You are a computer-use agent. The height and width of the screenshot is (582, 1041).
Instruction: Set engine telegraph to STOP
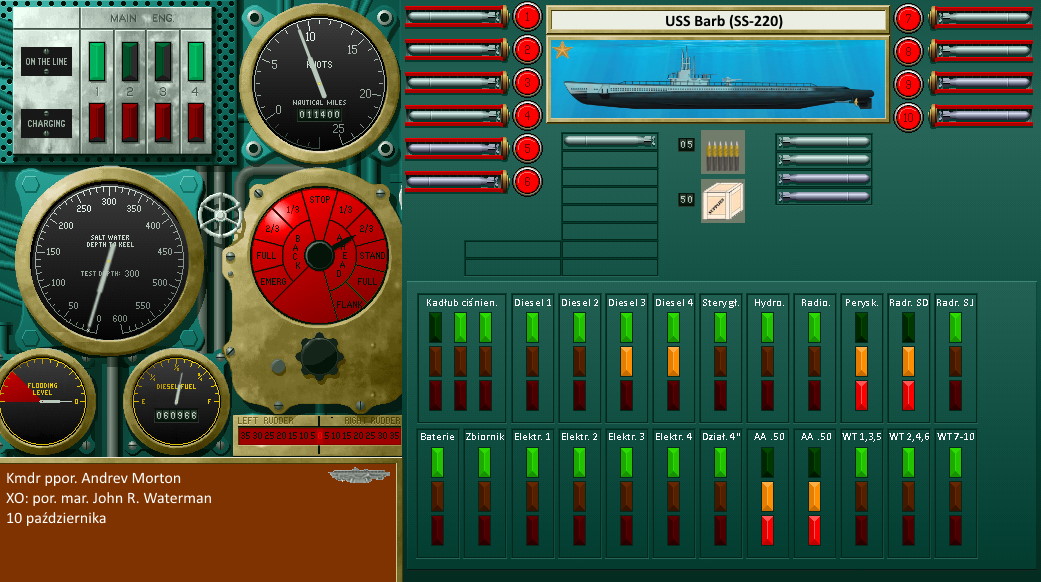click(320, 200)
